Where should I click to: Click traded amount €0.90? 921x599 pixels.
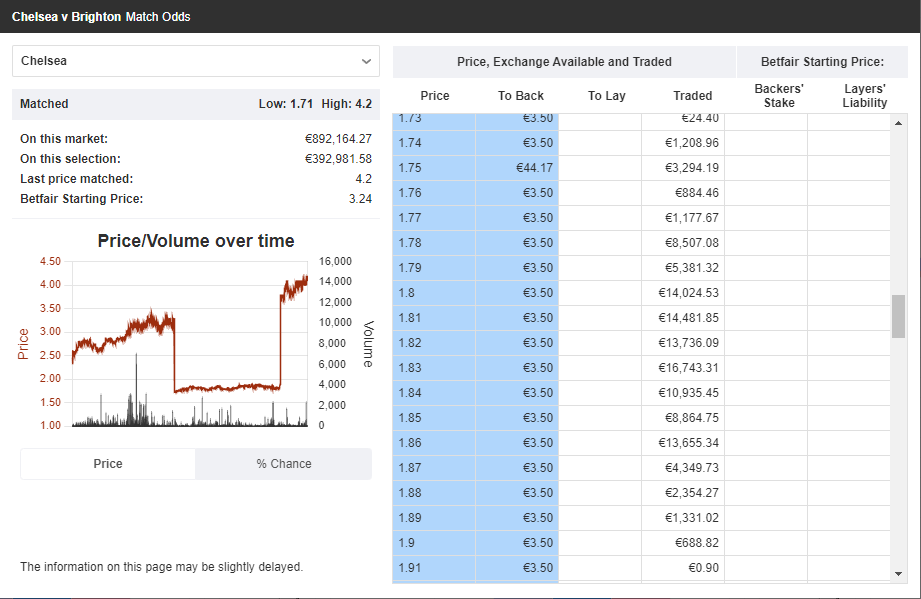coord(703,568)
